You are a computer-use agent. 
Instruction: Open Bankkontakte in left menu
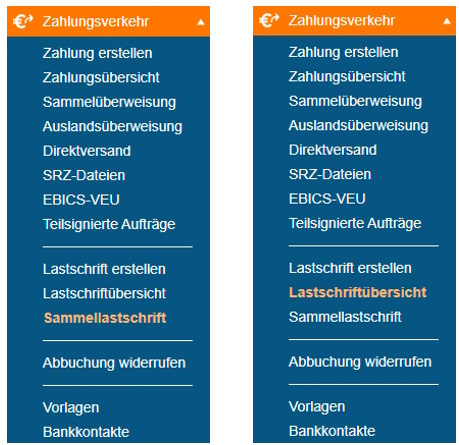pos(86,432)
